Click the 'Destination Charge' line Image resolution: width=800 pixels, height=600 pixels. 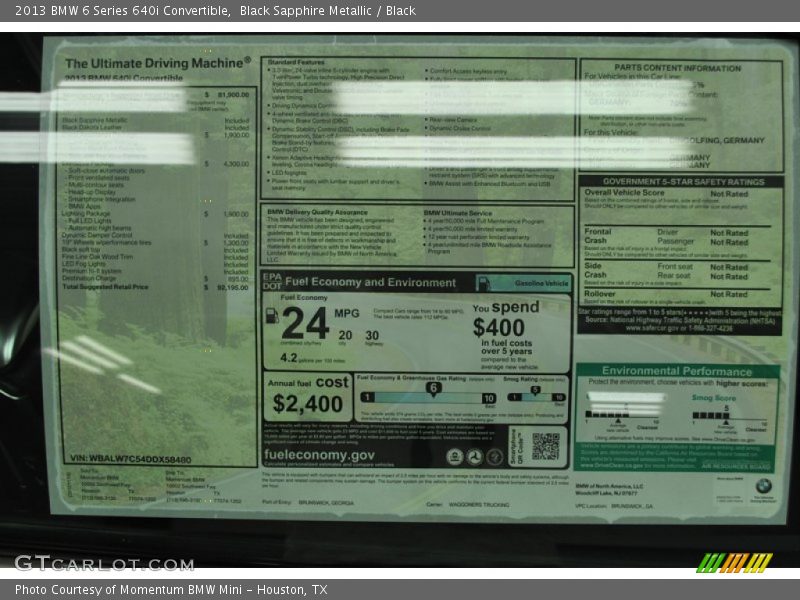coord(89,278)
